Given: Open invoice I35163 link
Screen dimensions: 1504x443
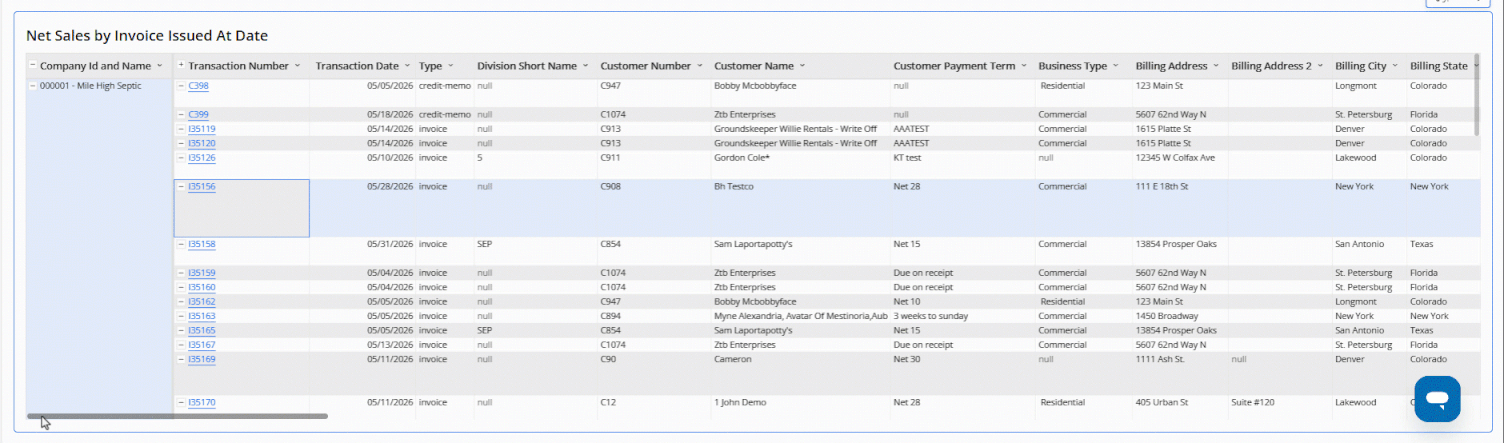Looking at the screenshot, I should pos(202,316).
